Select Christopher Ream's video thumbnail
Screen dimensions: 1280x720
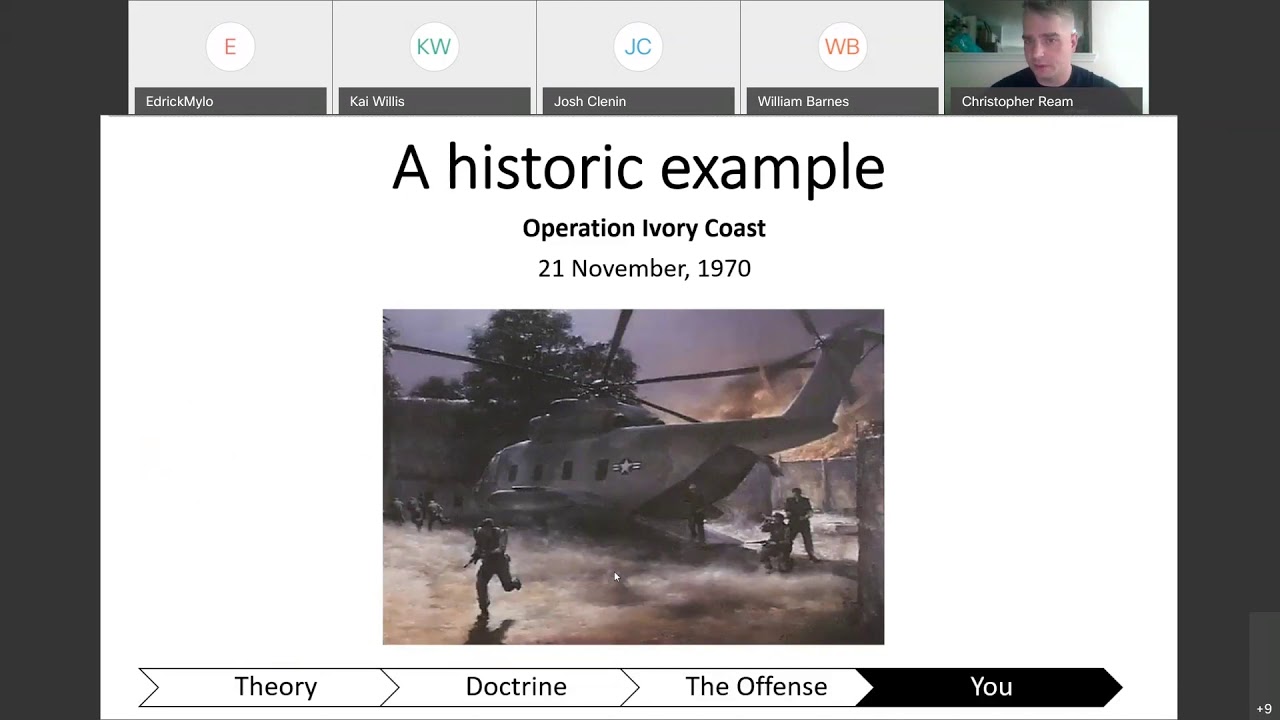tap(1046, 57)
